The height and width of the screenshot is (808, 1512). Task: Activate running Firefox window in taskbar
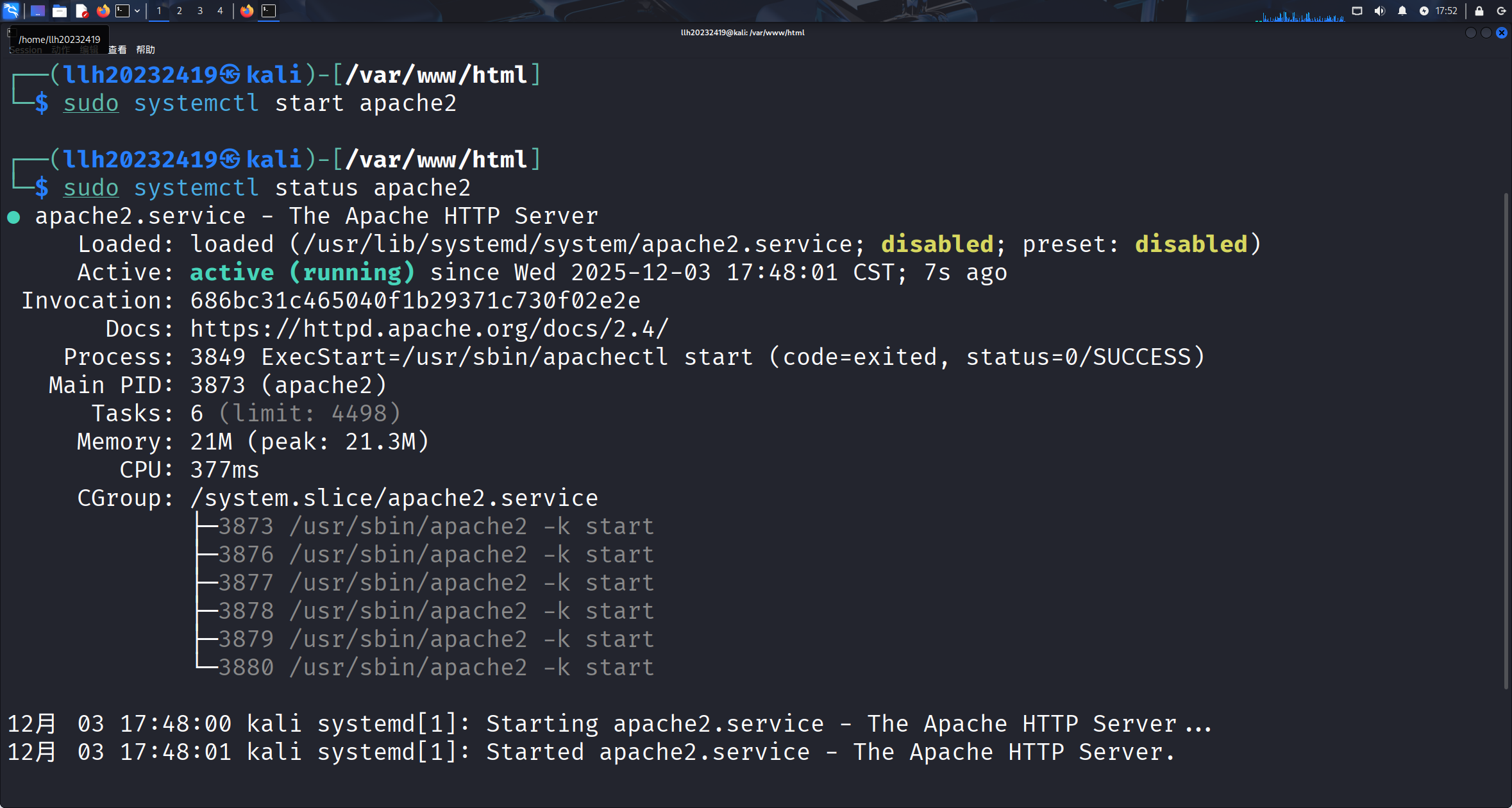coord(247,10)
